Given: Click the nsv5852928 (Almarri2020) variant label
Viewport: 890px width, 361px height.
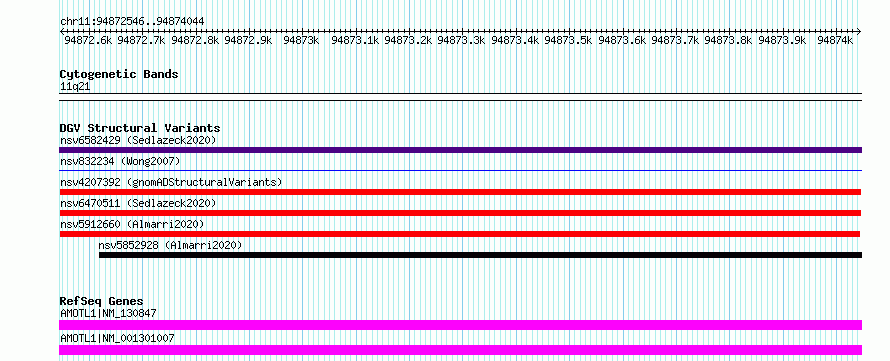Looking at the screenshot, I should [170, 245].
